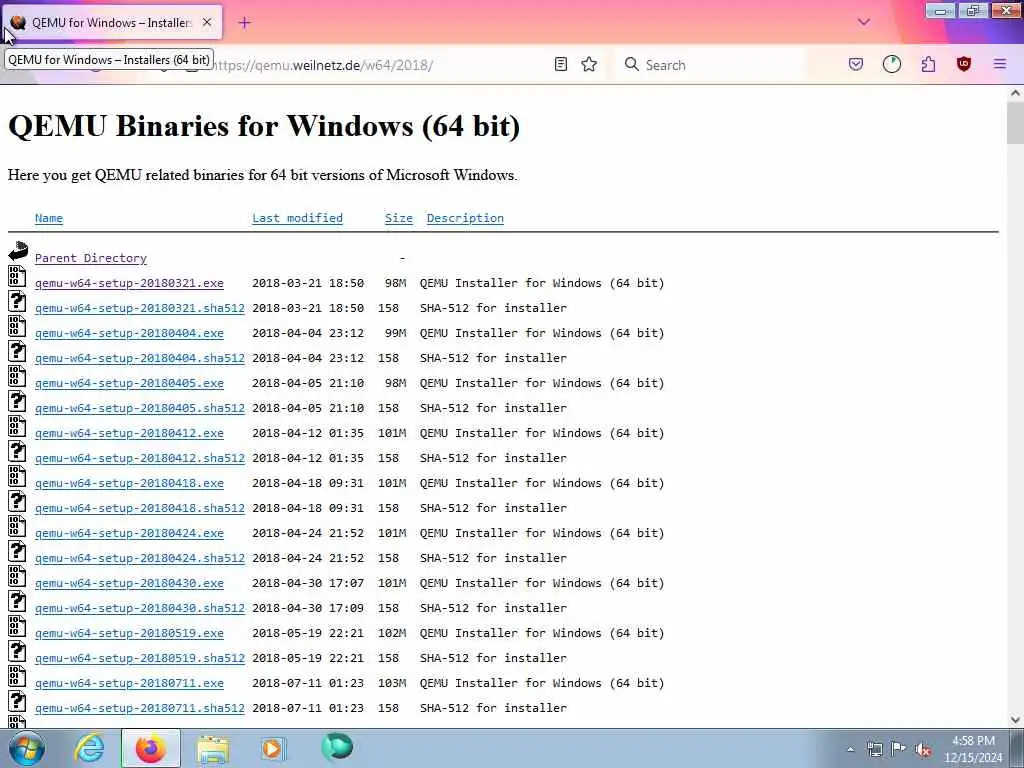This screenshot has height=768, width=1024.
Task: Open qemu-w64-setup-20180519.sha512 link
Action: point(140,658)
